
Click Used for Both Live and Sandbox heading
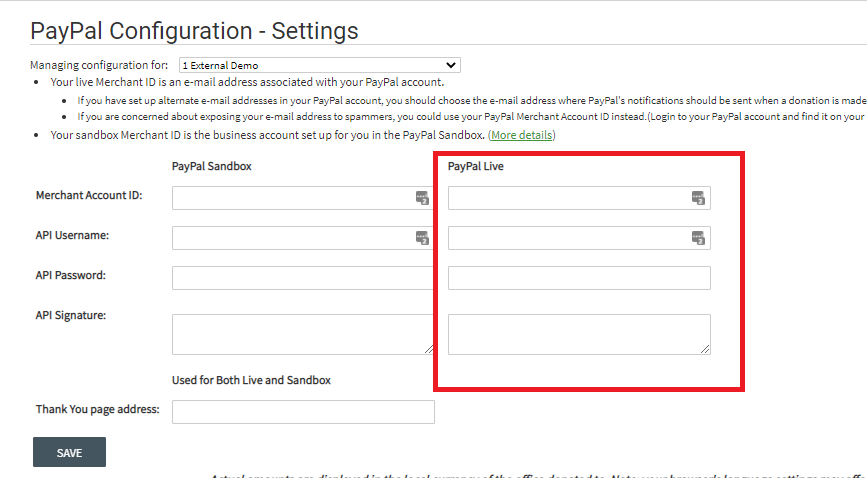pyautogui.click(x=251, y=380)
